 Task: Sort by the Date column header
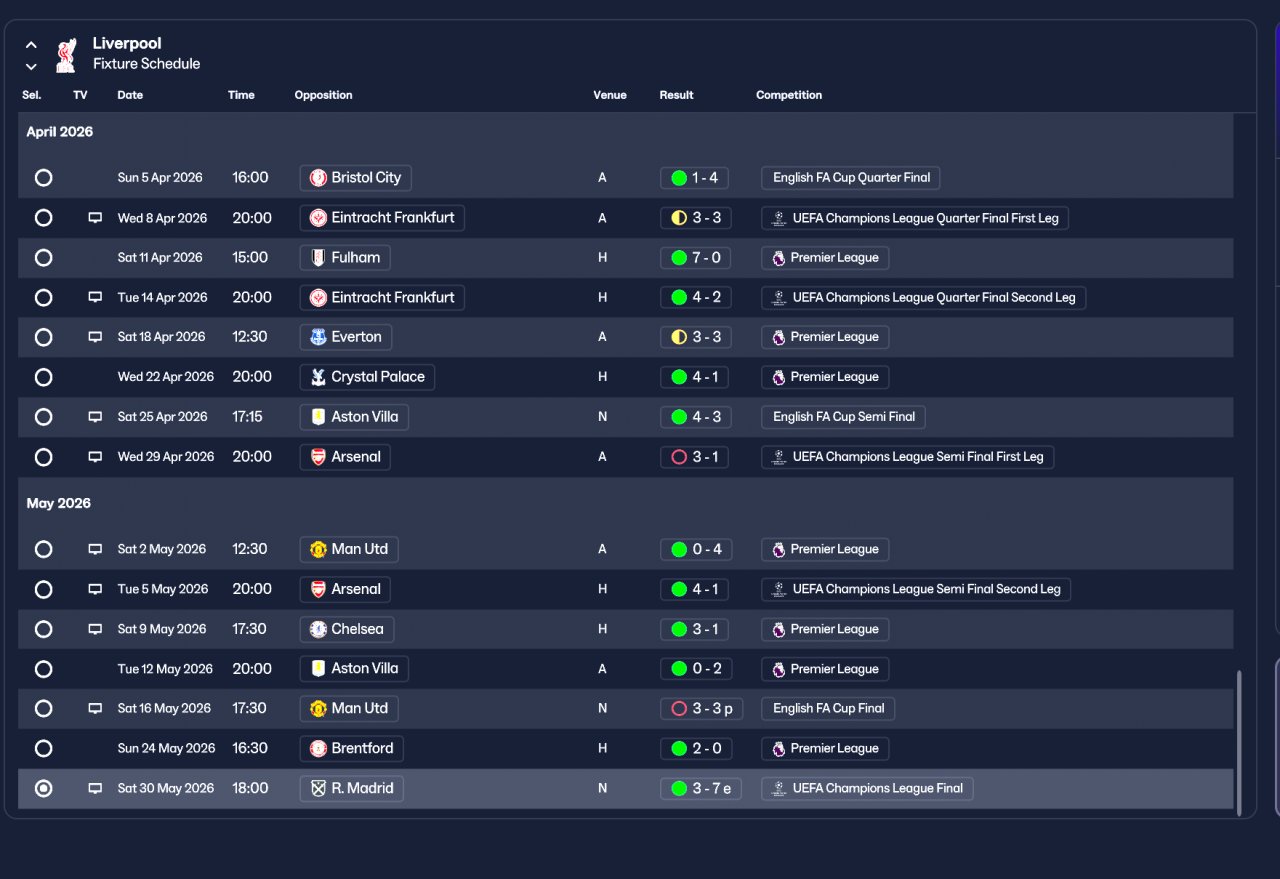click(x=130, y=95)
